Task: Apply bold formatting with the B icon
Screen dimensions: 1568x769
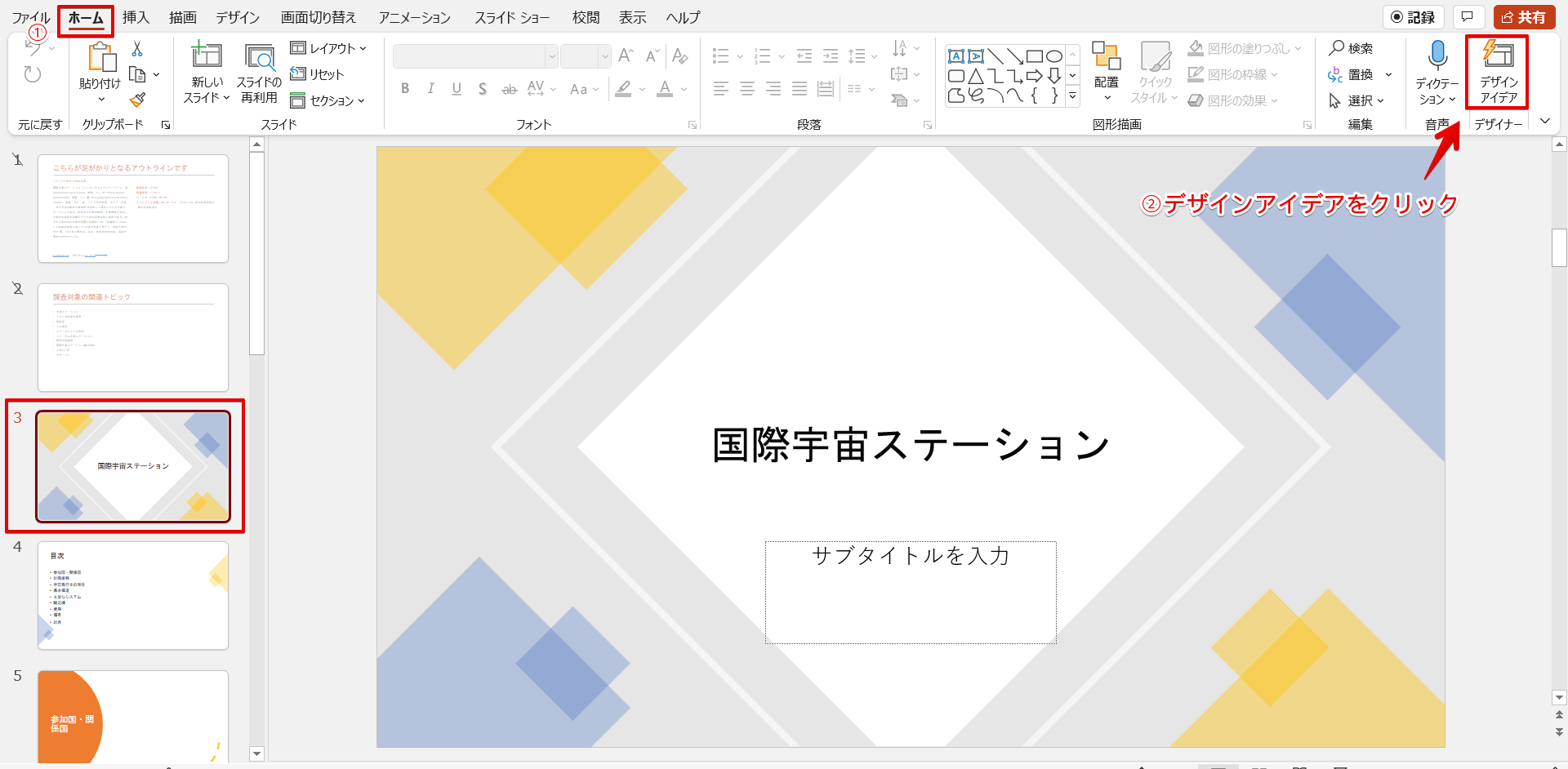Action: (404, 89)
